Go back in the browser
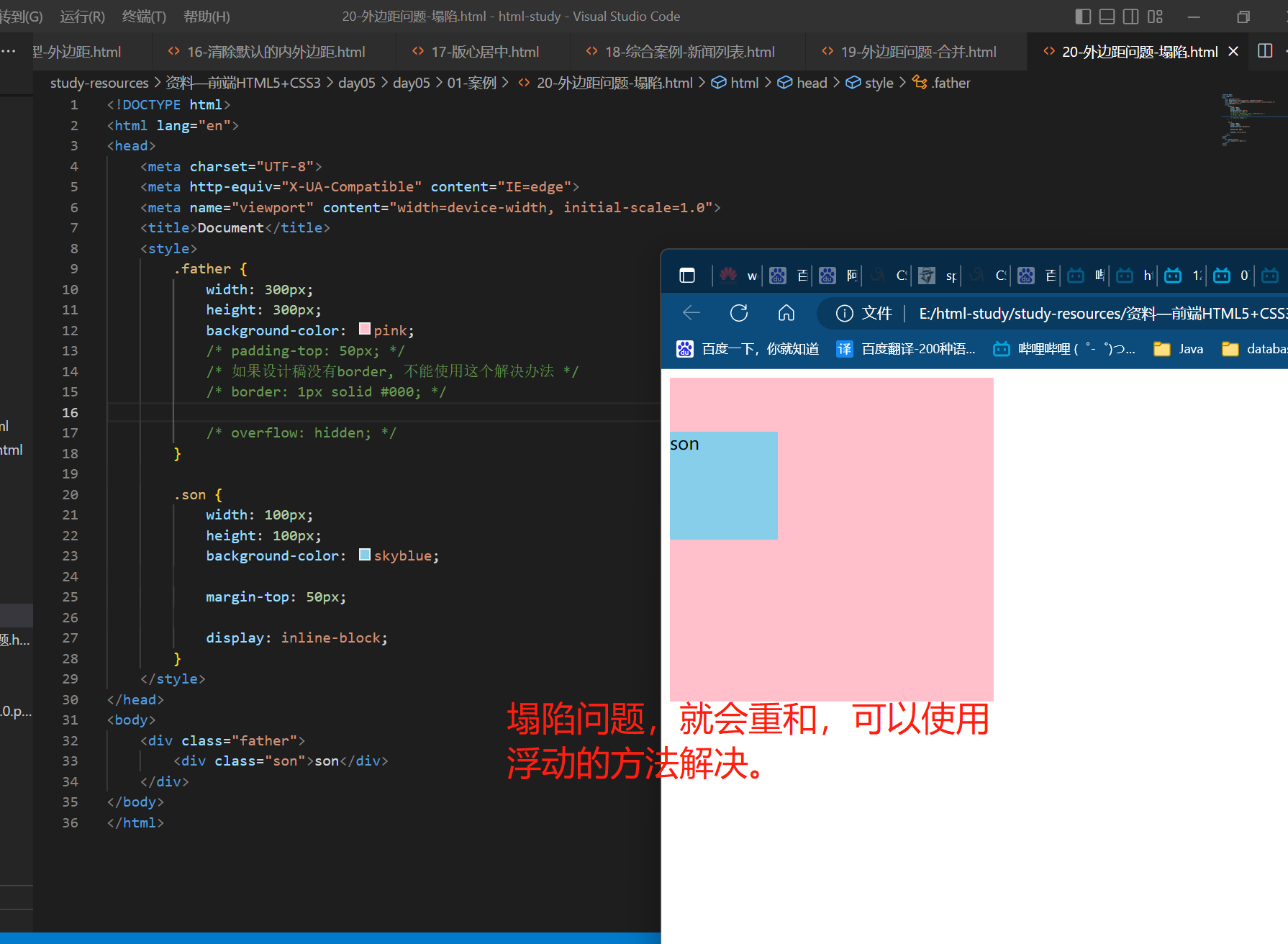The height and width of the screenshot is (944, 1288). pos(691,313)
